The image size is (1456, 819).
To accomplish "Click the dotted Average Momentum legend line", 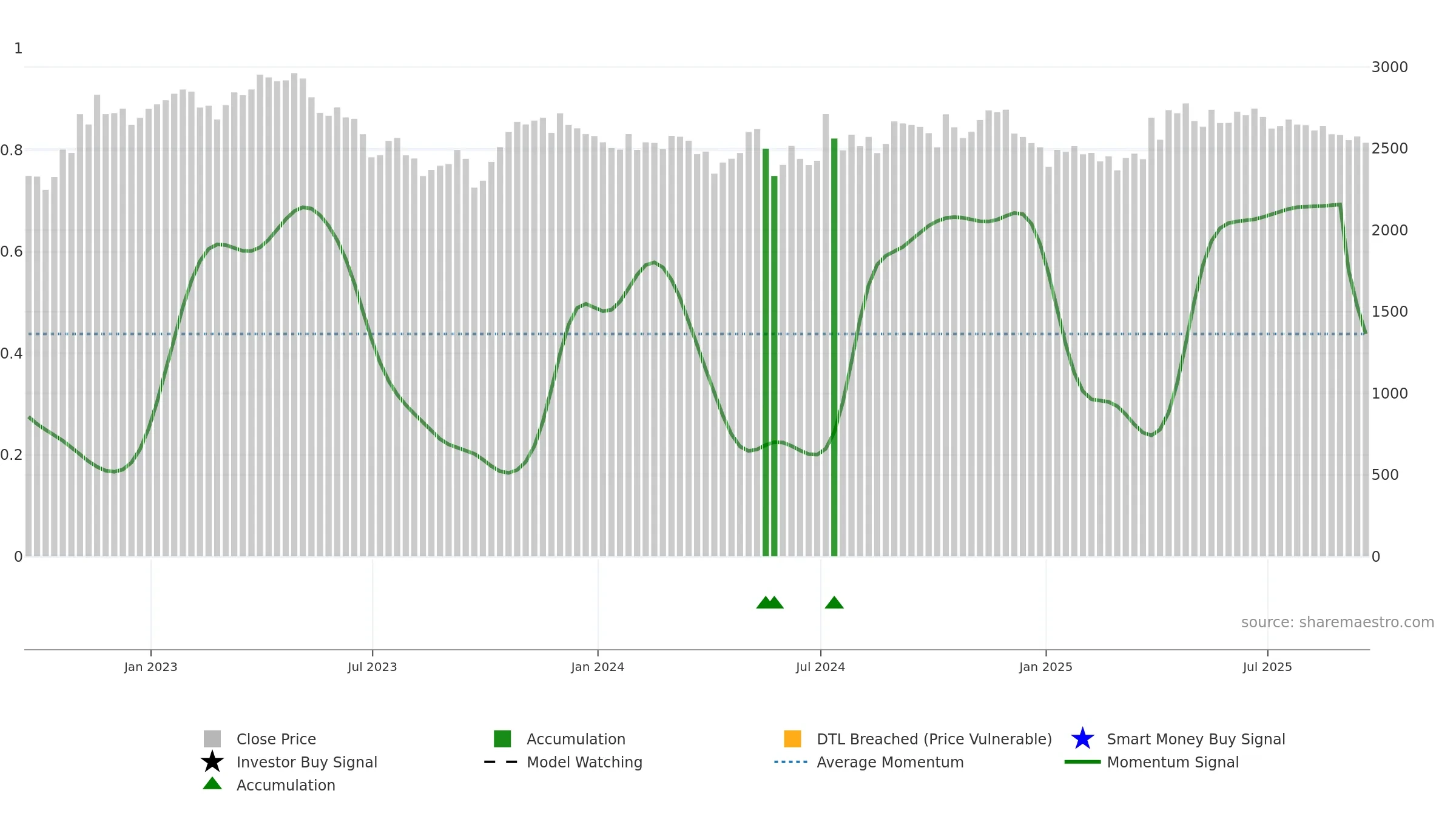I will point(790,762).
